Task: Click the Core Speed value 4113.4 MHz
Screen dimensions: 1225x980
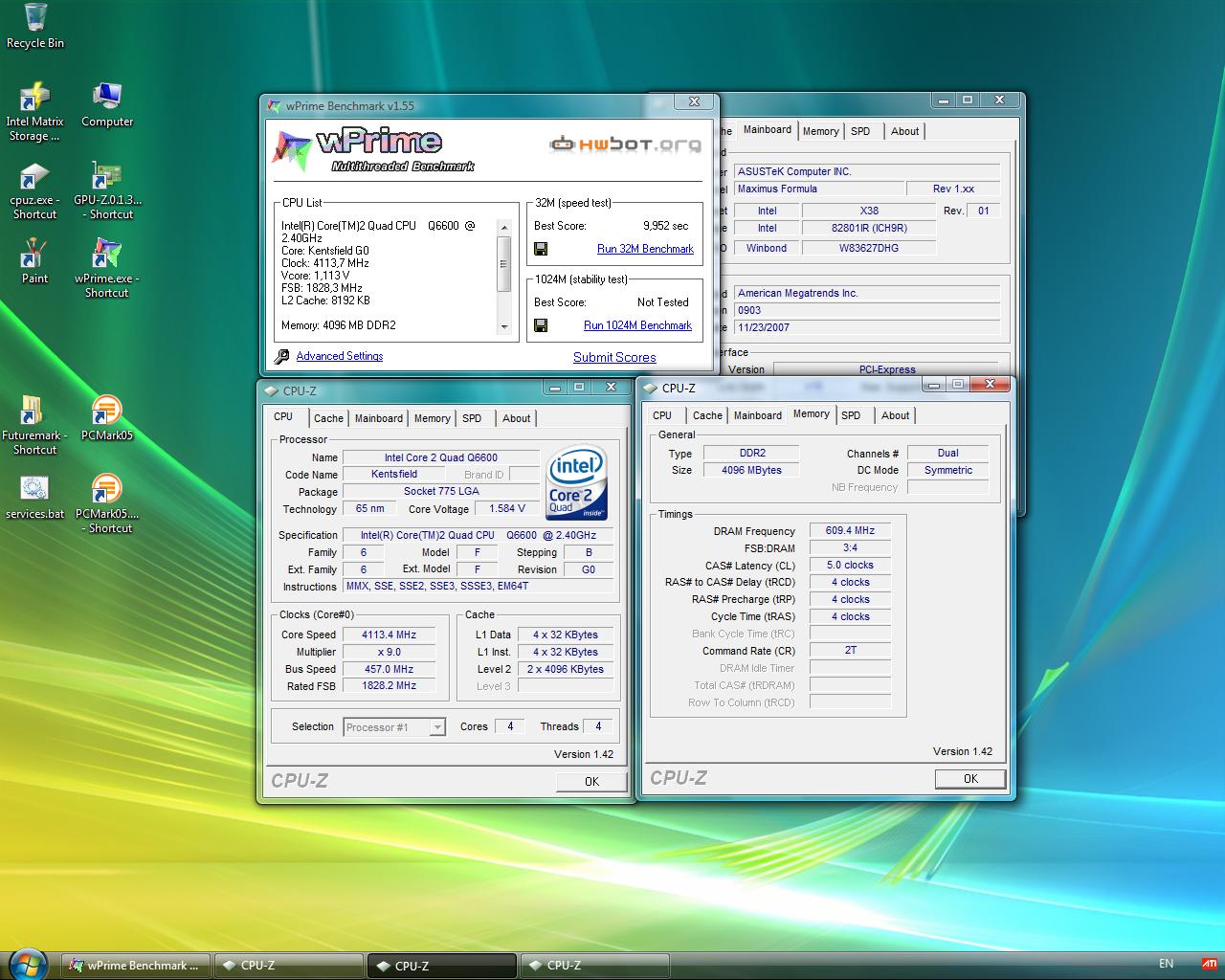Action: pyautogui.click(x=389, y=635)
